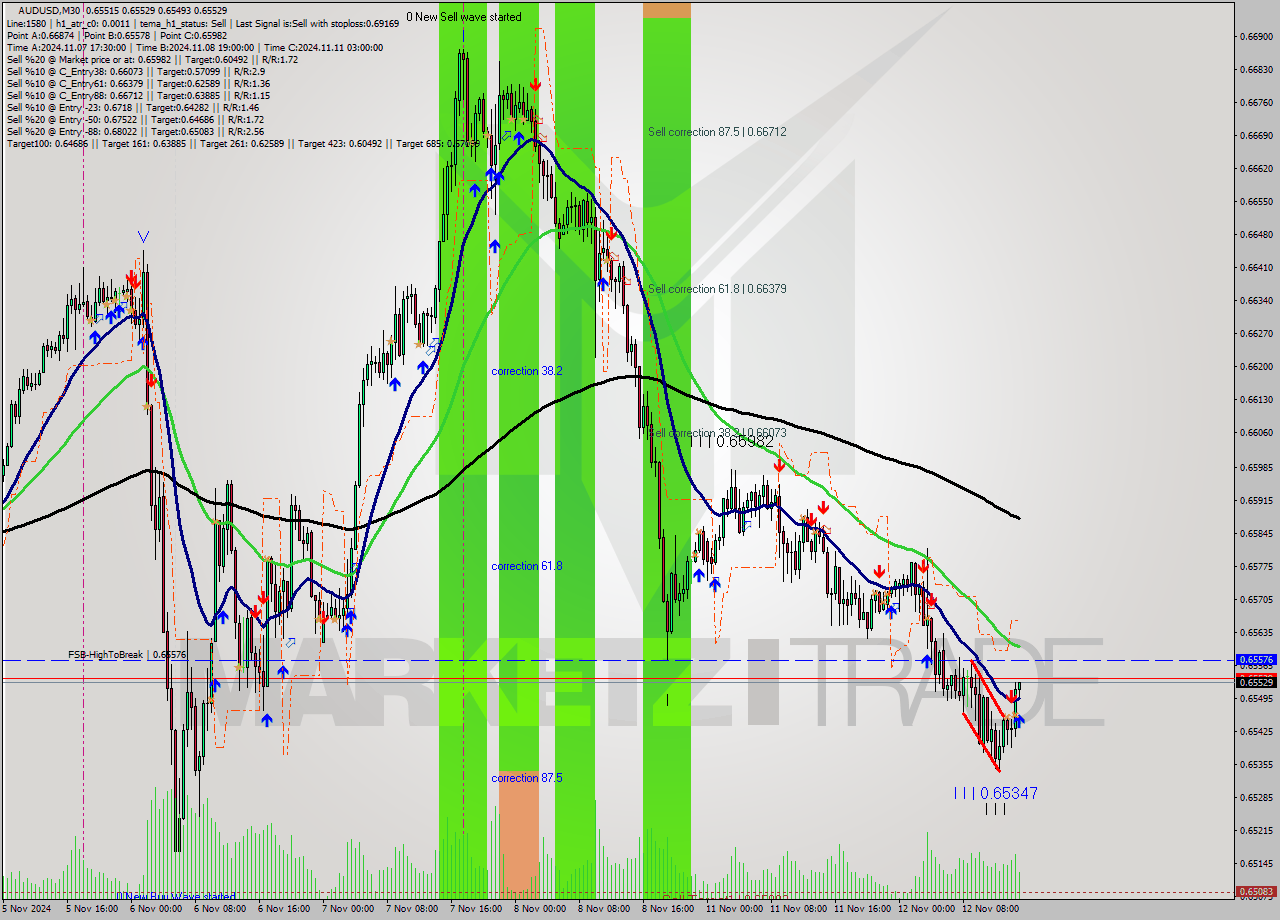Click the 0.66130 price axis label
The width and height of the screenshot is (1280, 920).
[x=1256, y=400]
